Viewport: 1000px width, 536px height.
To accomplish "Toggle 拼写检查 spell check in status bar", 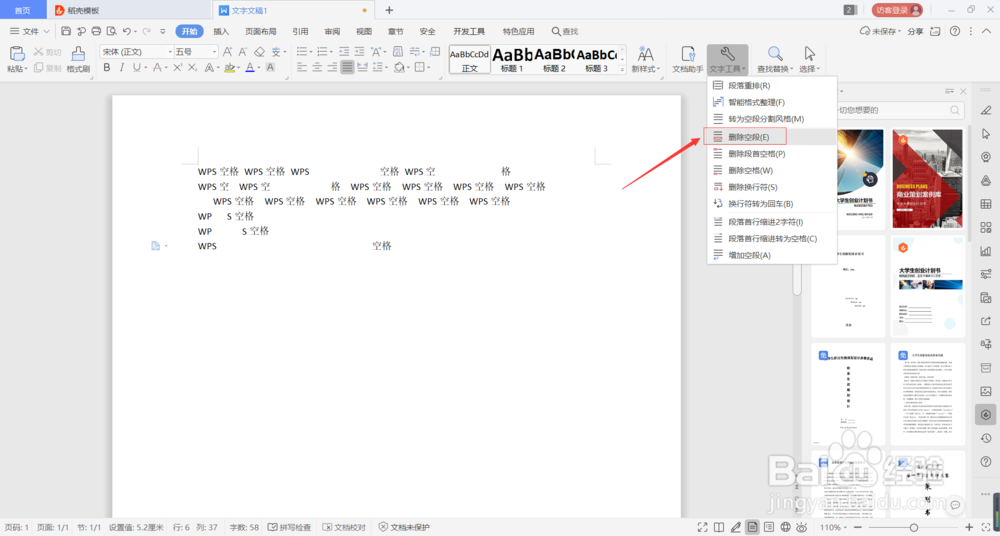I will click(290, 528).
